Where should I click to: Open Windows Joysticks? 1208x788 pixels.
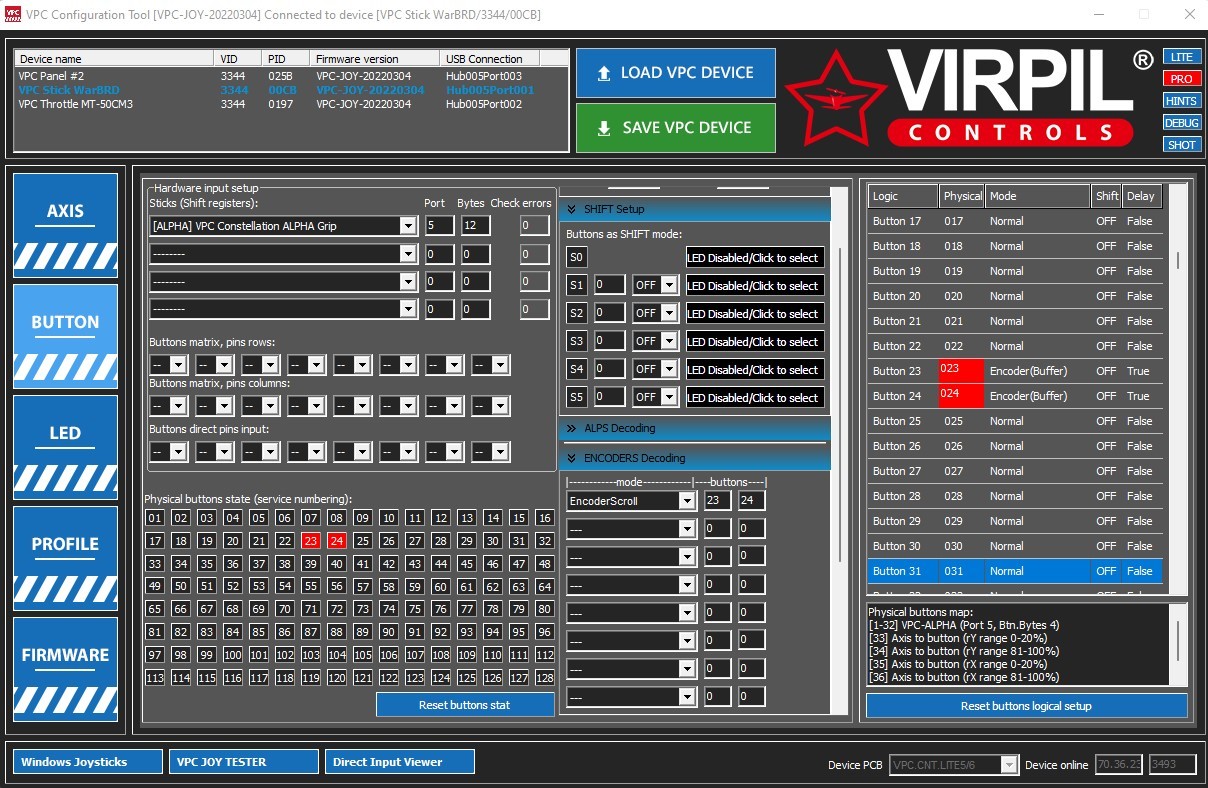pos(87,762)
